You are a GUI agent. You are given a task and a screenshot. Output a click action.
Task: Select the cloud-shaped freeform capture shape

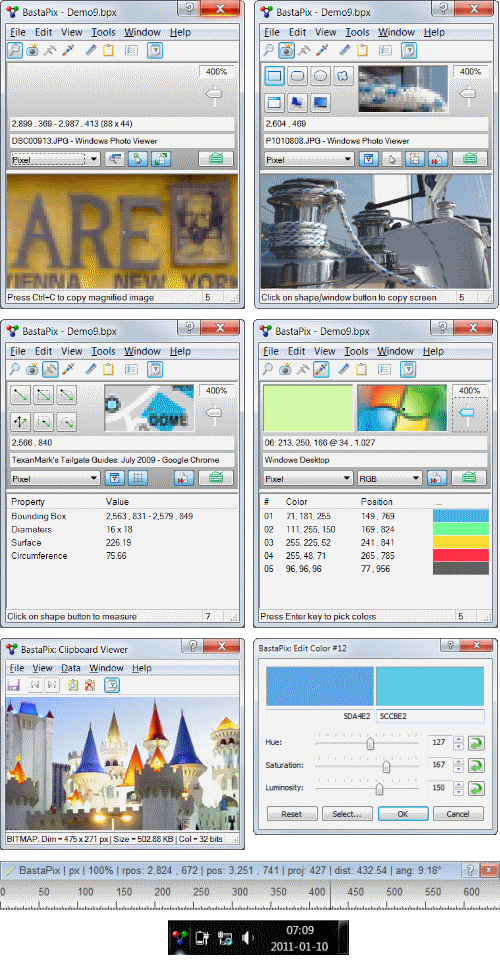pos(344,76)
